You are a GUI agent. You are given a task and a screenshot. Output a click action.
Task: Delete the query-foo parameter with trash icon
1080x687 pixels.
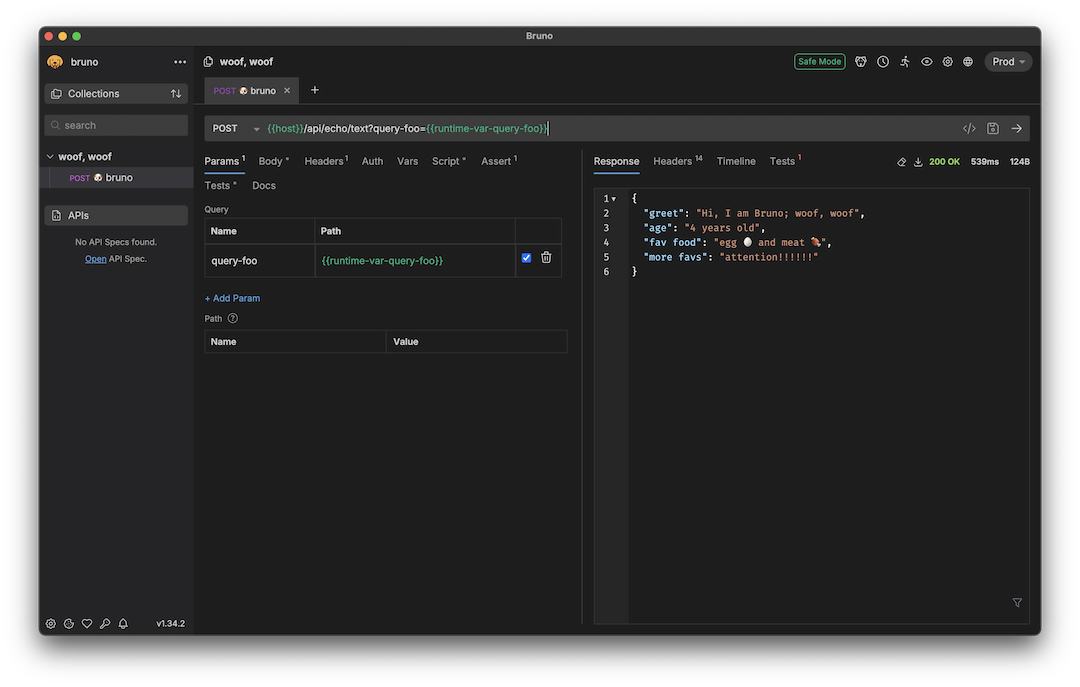click(x=546, y=258)
